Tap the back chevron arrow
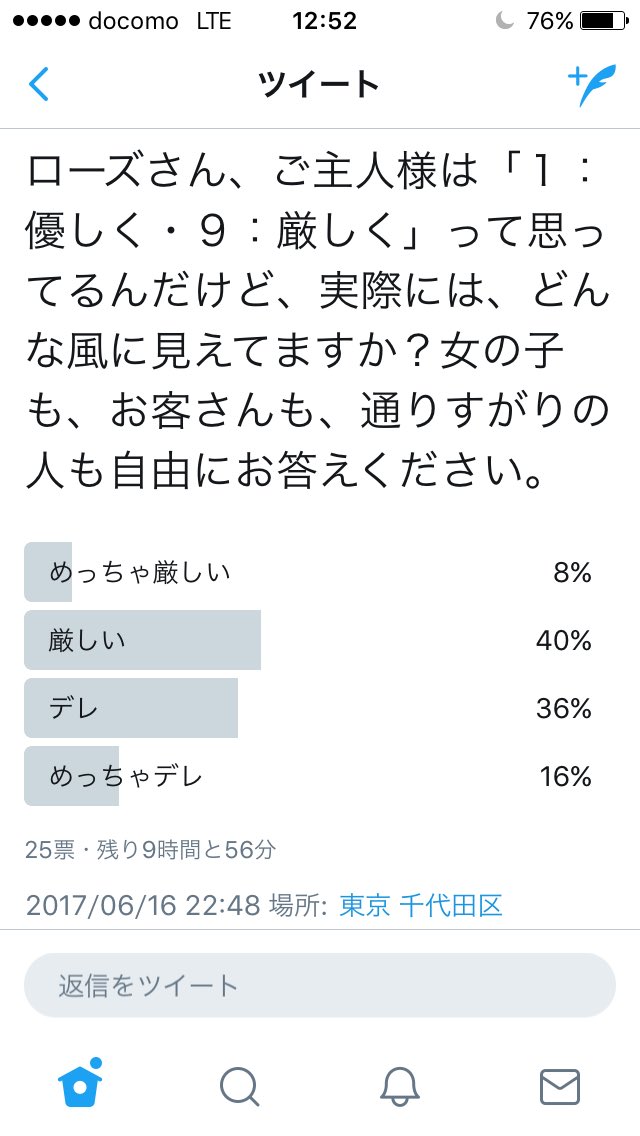640x1136 pixels. tap(38, 85)
